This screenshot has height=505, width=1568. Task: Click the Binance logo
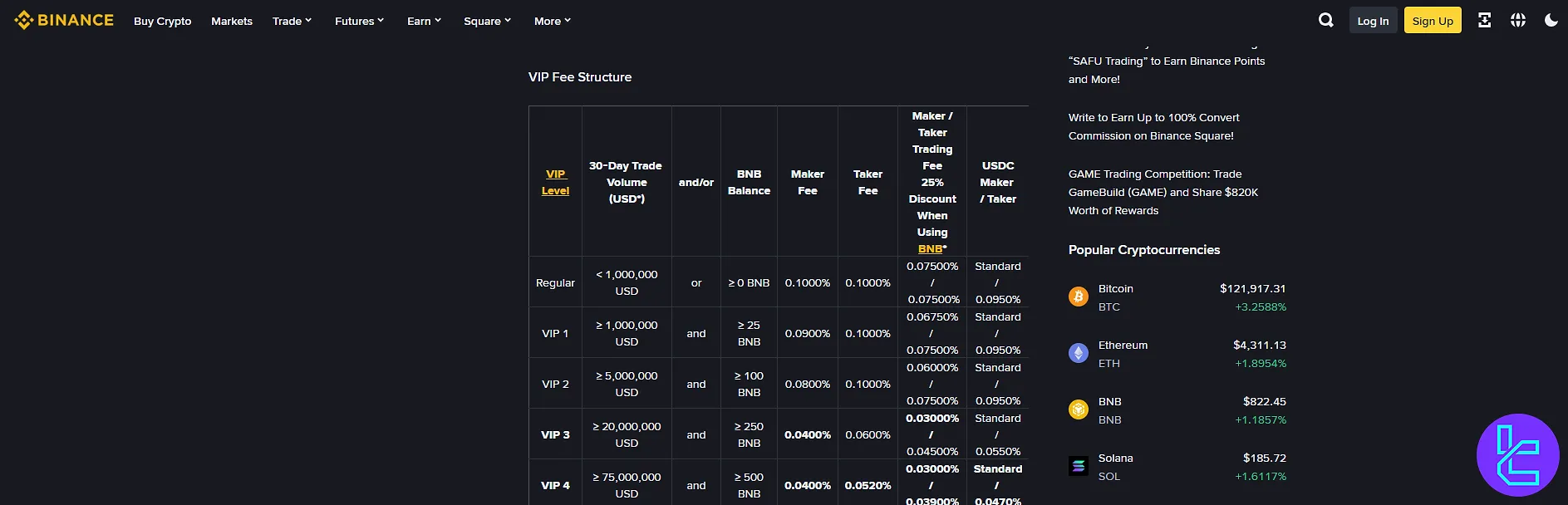[x=64, y=20]
